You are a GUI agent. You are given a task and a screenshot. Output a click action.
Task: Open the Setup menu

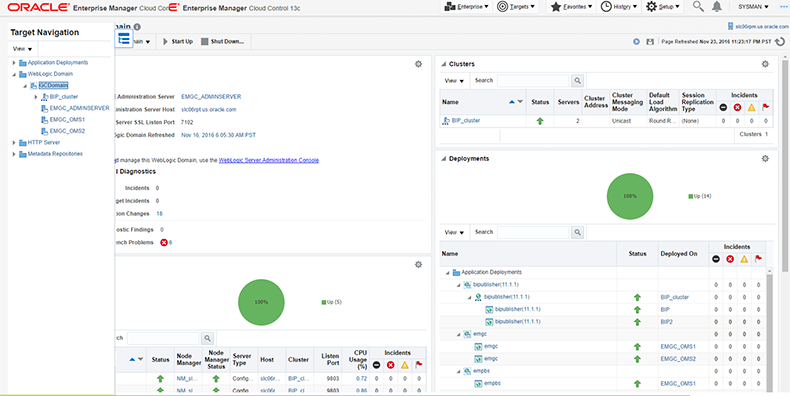[663, 7]
